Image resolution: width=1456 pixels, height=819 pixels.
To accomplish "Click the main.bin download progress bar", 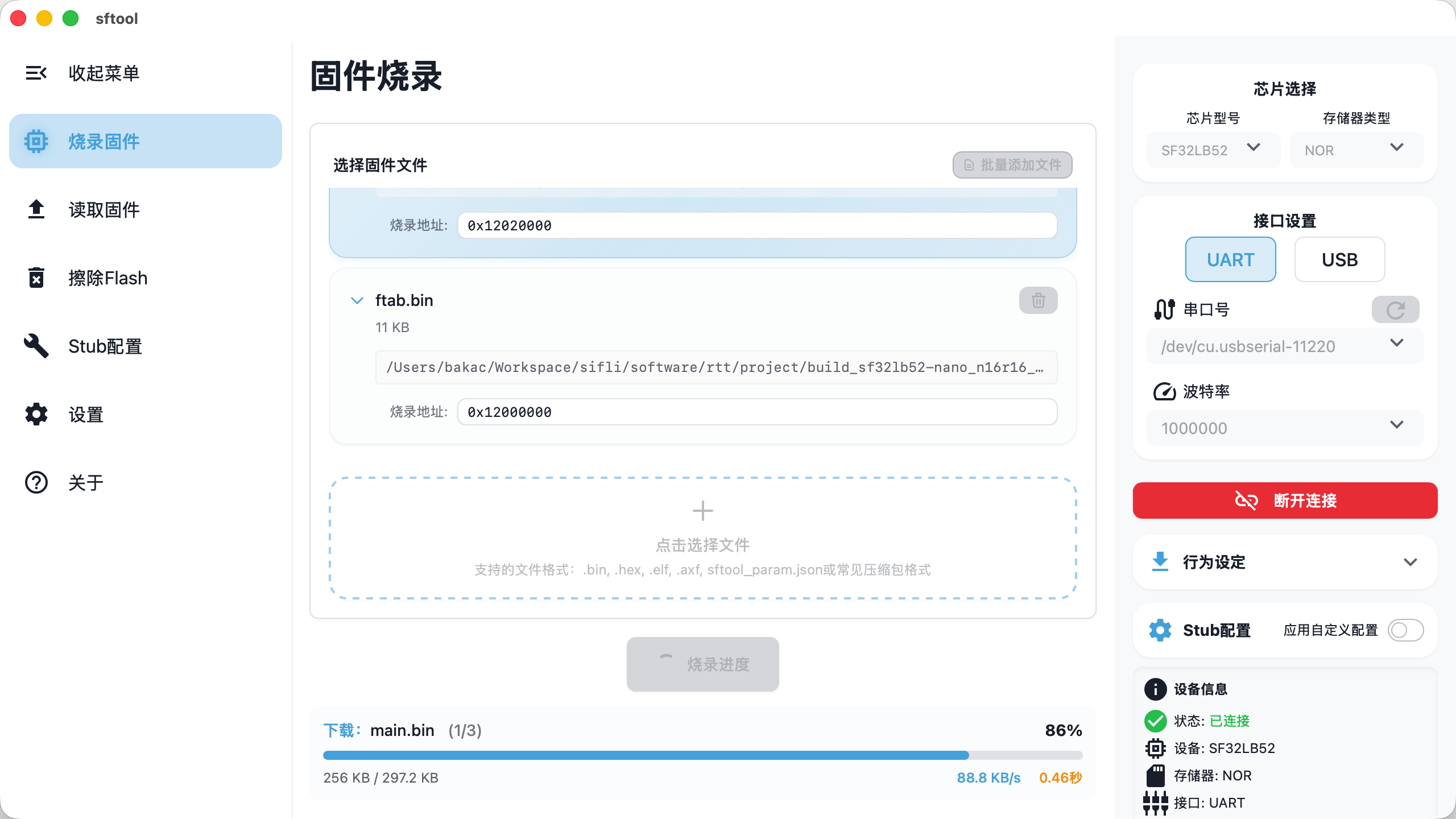I will 702,755.
